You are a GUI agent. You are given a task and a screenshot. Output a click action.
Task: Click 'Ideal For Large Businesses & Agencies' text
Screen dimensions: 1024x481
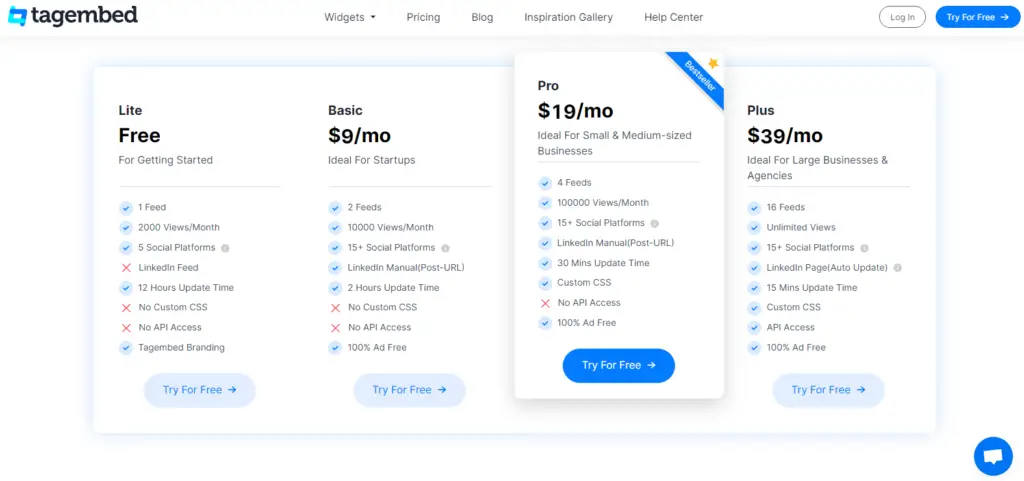(x=817, y=168)
